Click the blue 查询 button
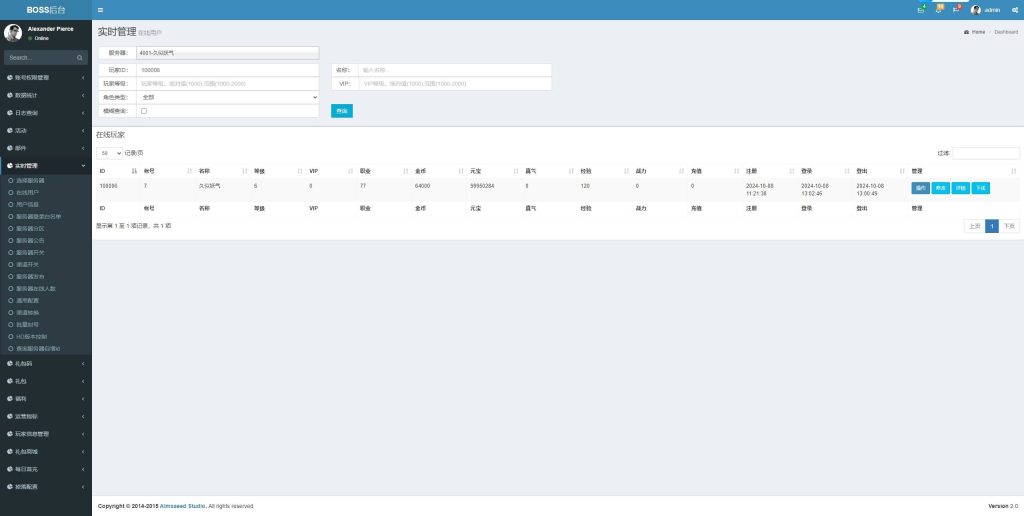Screen dimensions: 1024x516 (341, 111)
